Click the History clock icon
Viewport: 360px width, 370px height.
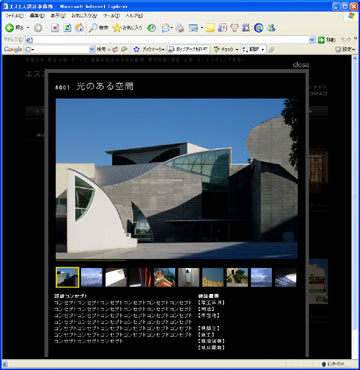[152, 28]
